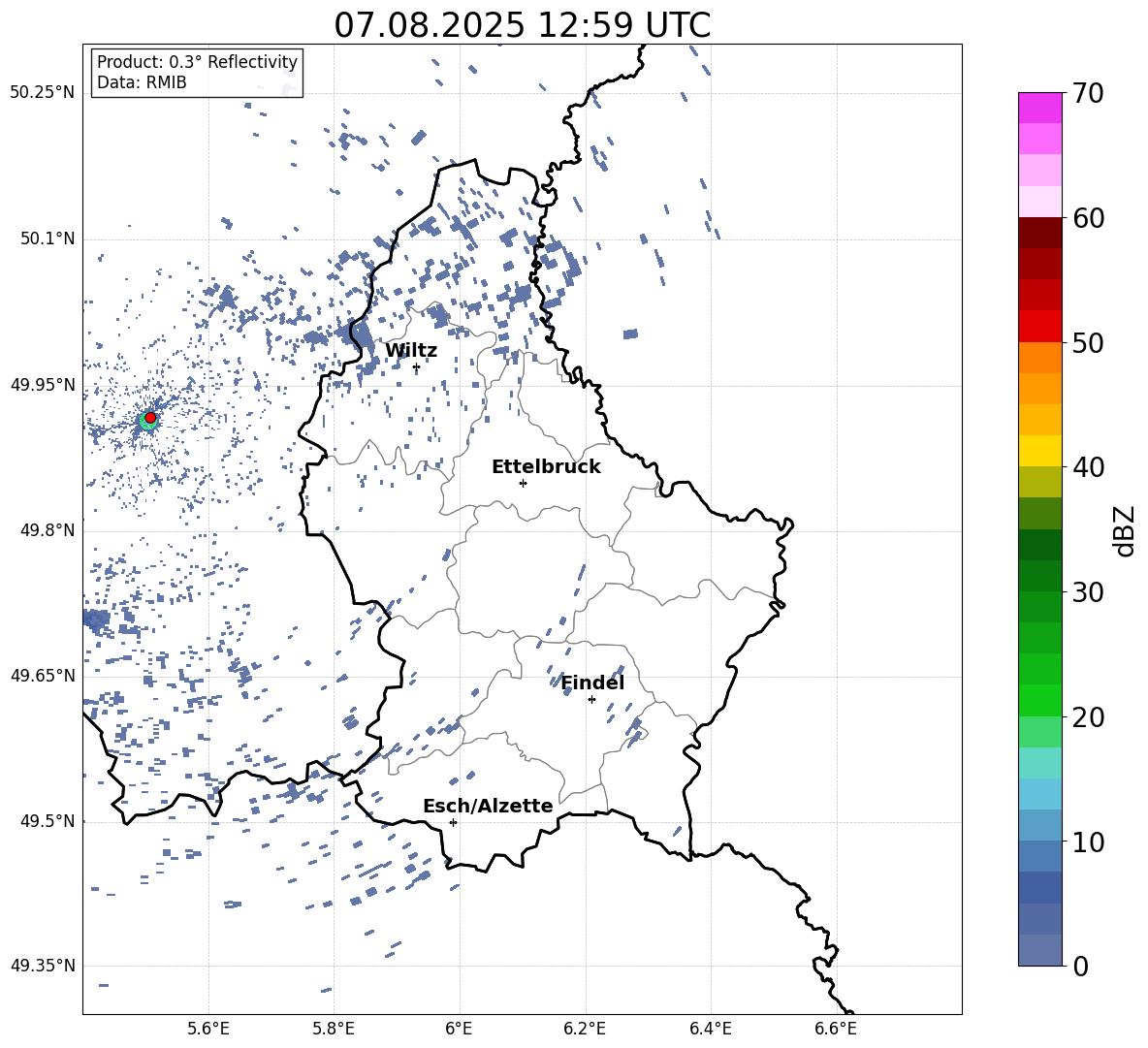Click the Data: RMIB label
Screen dimensions: 1148x1048
[x=142, y=82]
